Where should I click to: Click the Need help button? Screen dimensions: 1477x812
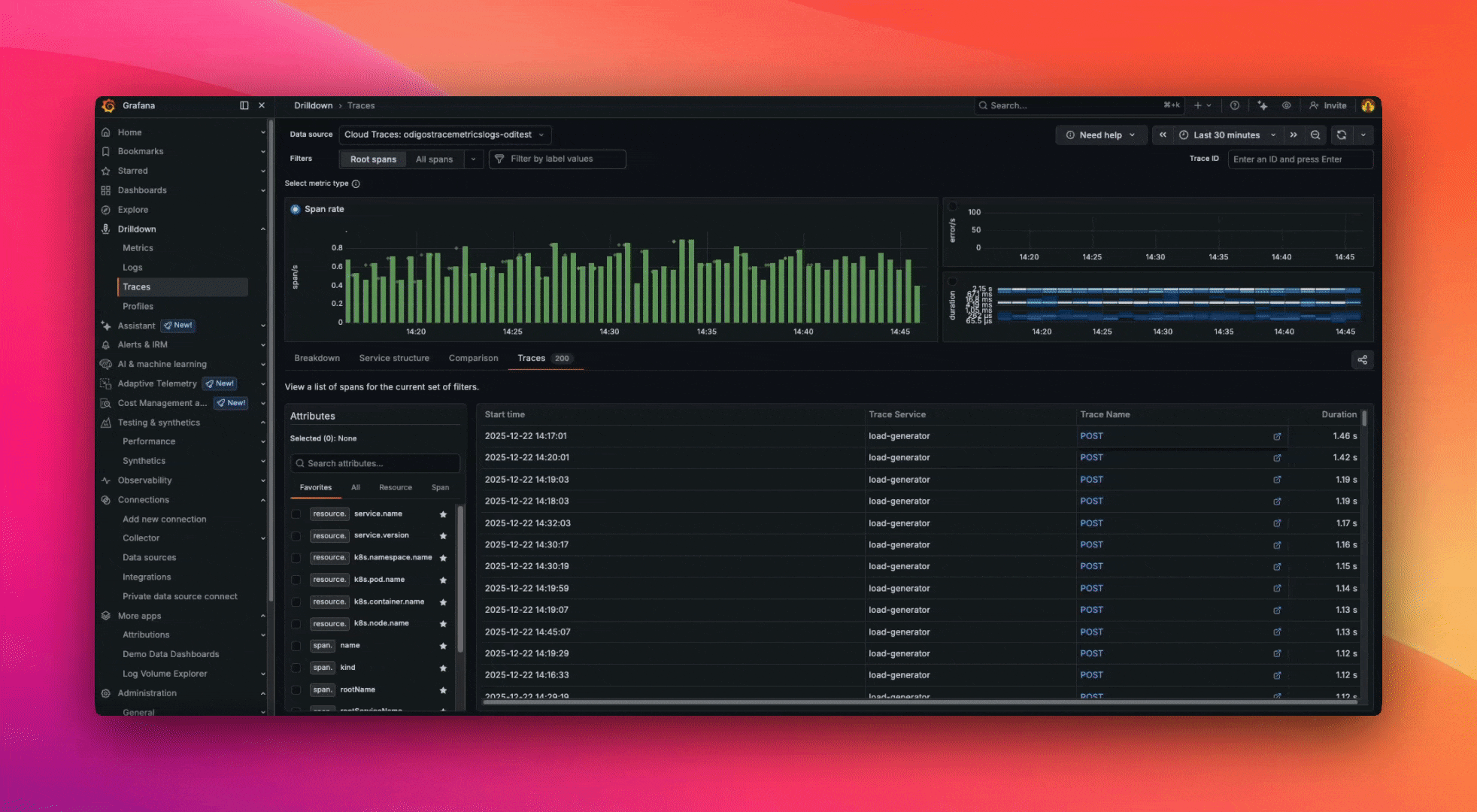[1100, 135]
